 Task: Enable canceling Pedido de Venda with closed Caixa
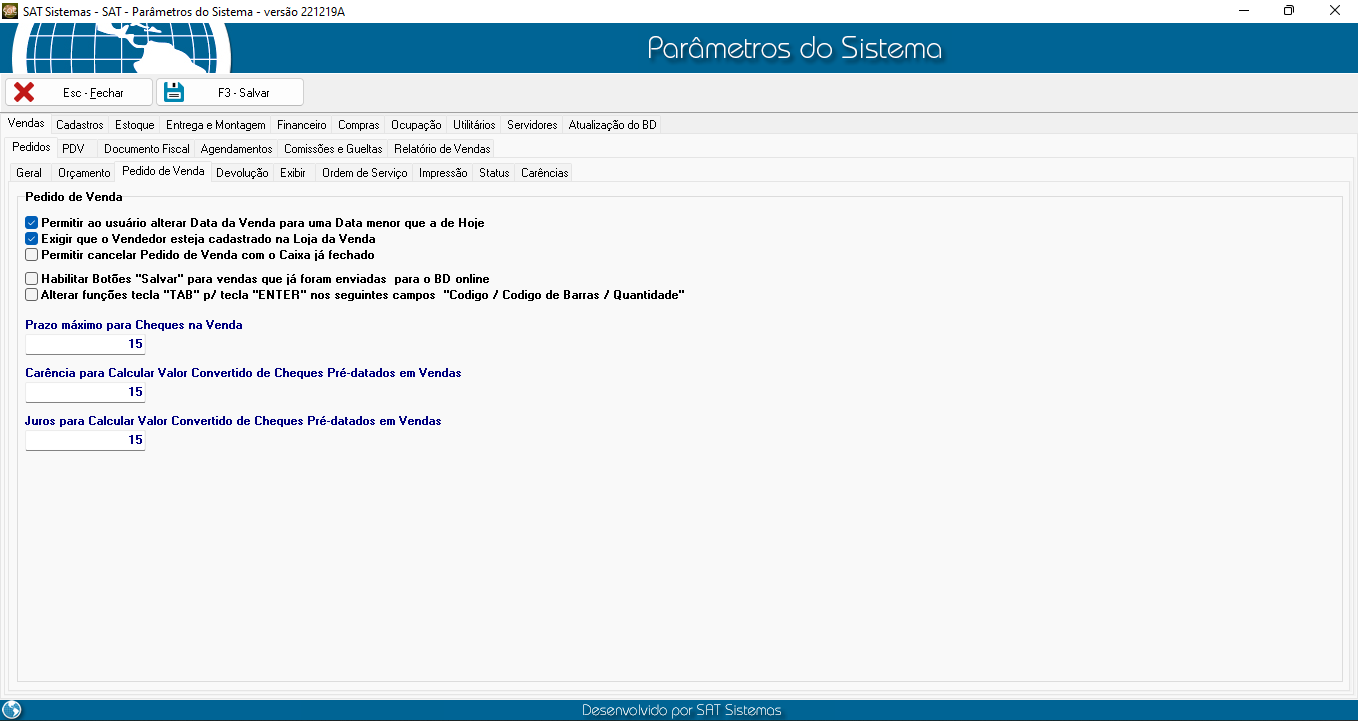[x=32, y=255]
